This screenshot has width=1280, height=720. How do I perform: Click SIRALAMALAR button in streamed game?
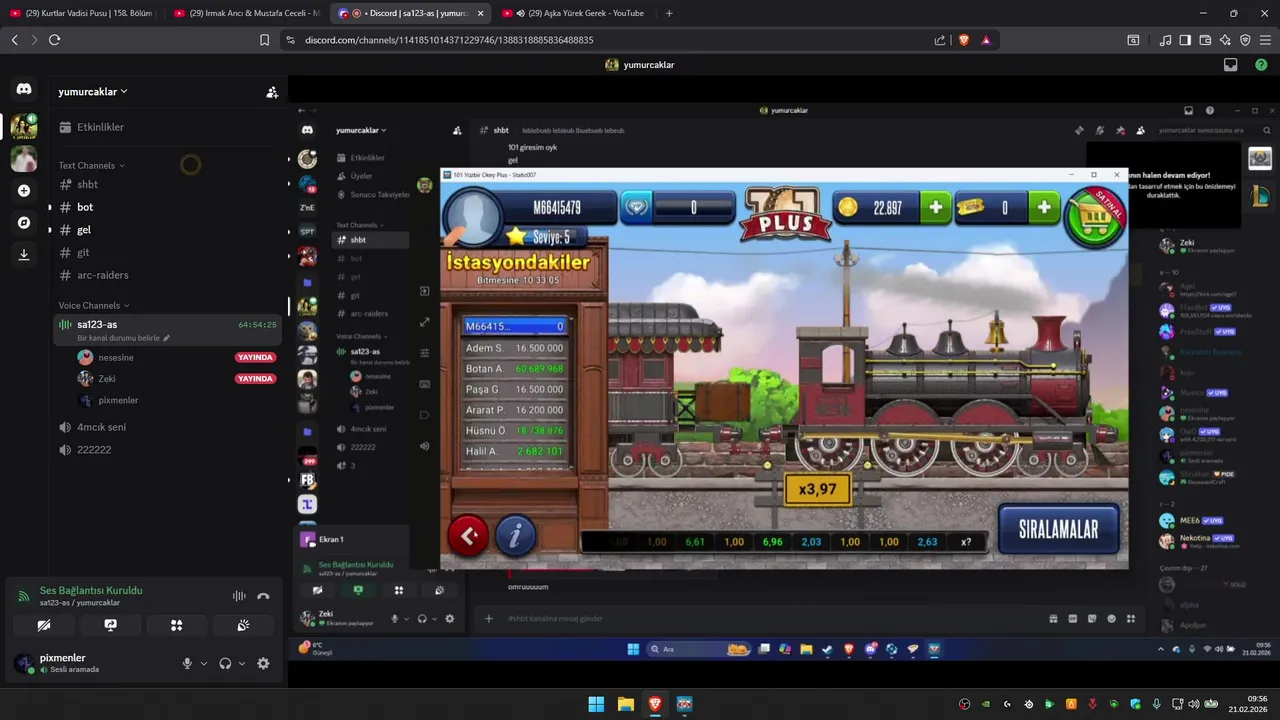(1058, 529)
